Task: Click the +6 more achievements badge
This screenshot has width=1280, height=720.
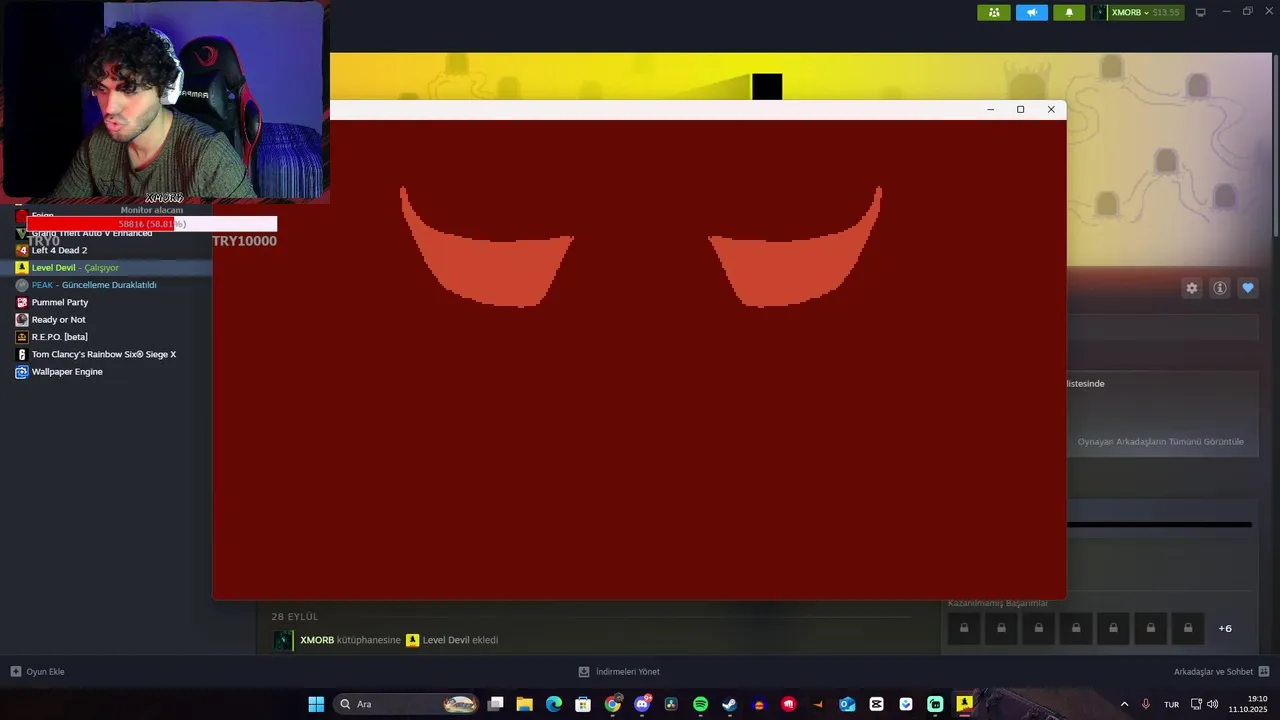Action: pos(1225,628)
